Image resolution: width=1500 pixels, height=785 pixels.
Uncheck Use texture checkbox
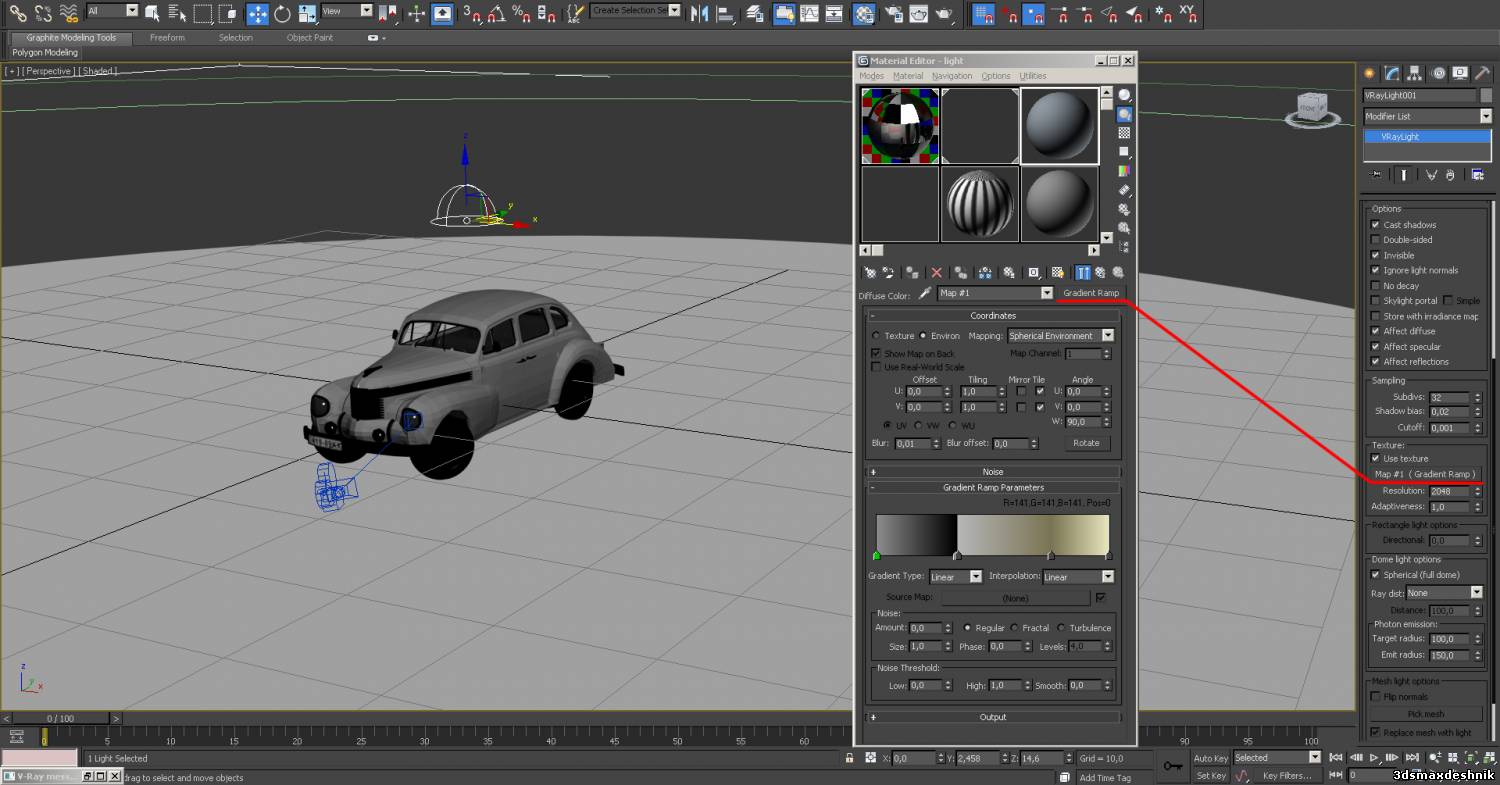[1375, 459]
